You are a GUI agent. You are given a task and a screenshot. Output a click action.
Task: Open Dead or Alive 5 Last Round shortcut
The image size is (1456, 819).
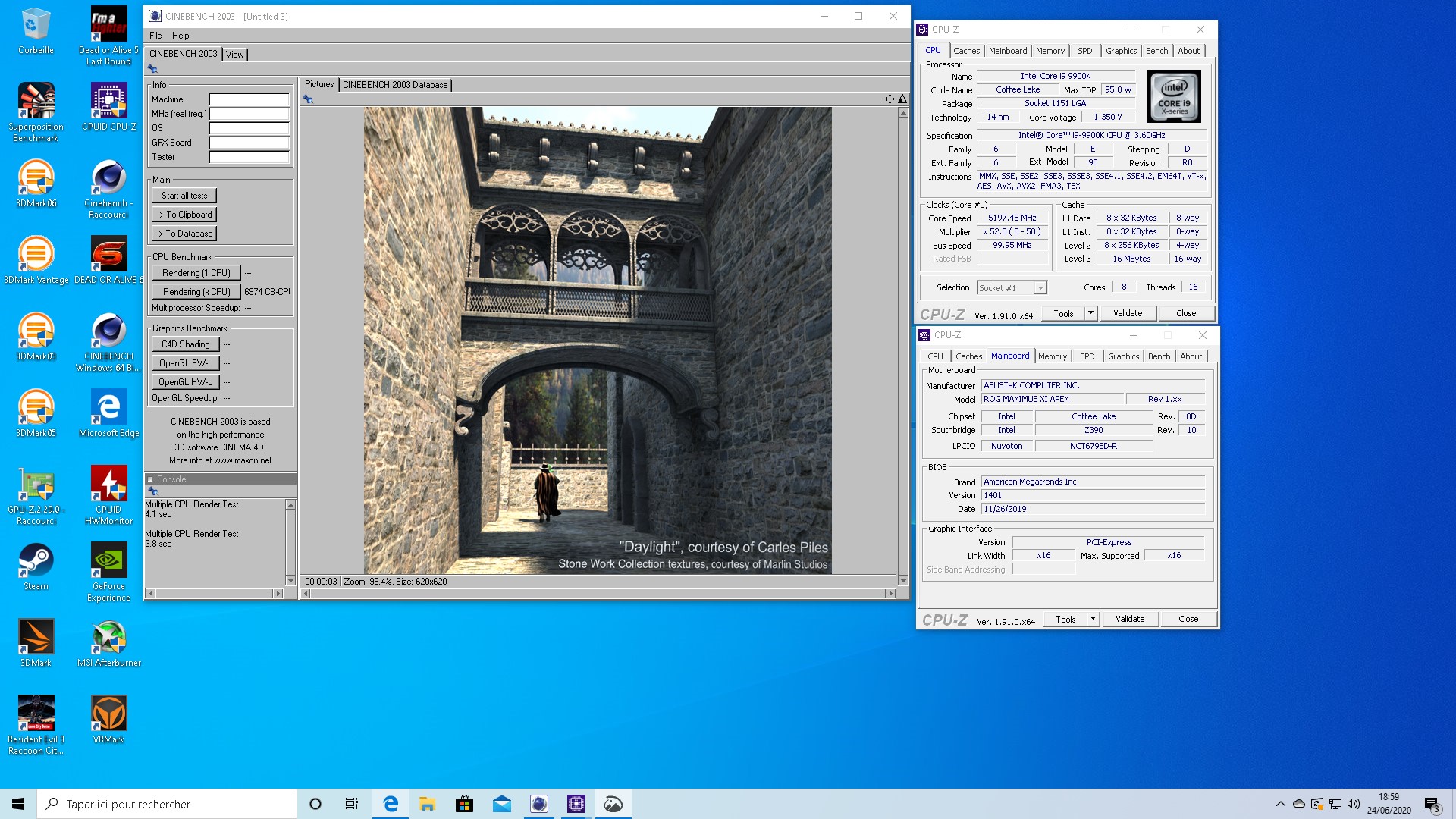click(x=108, y=36)
